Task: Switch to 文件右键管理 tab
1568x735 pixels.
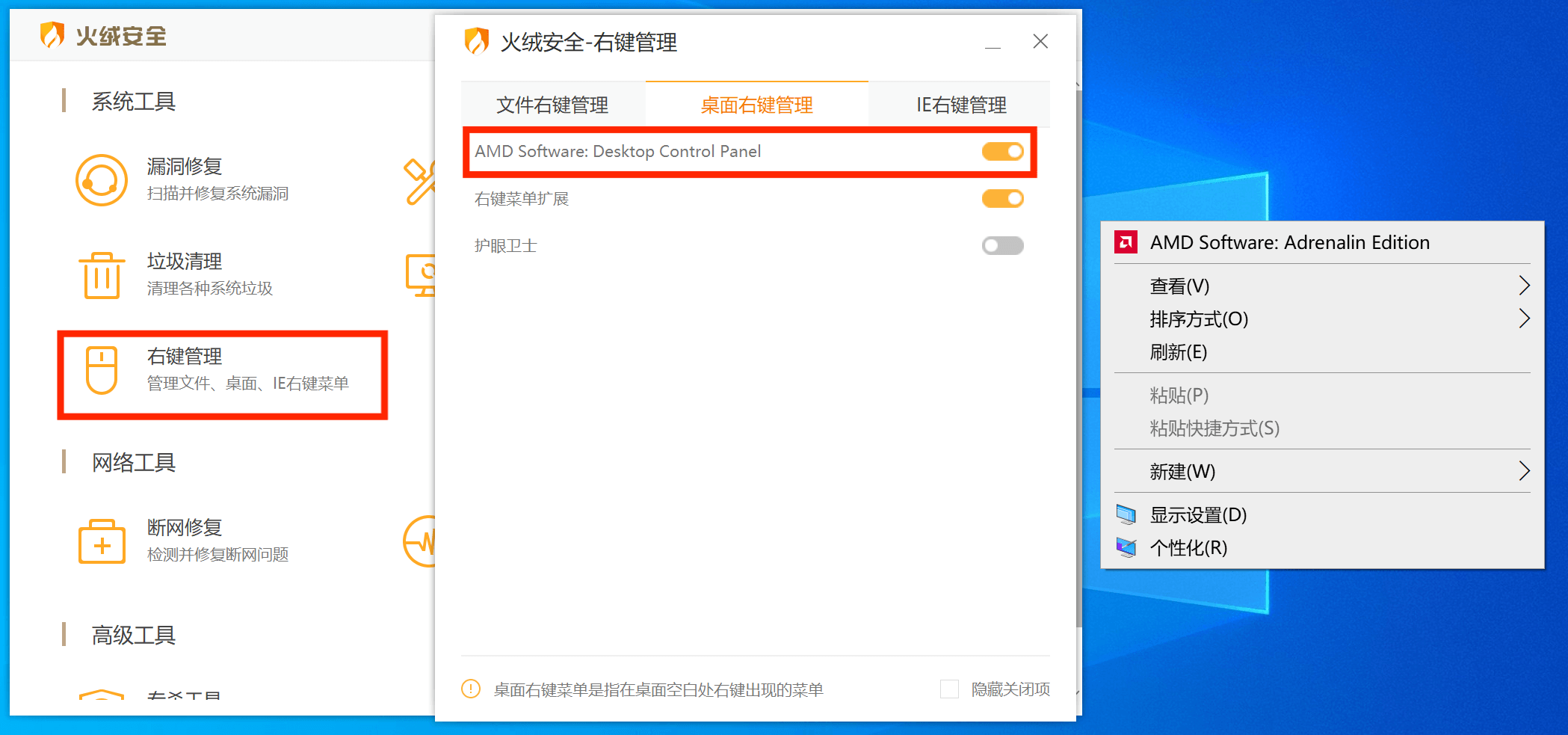Action: 553,105
